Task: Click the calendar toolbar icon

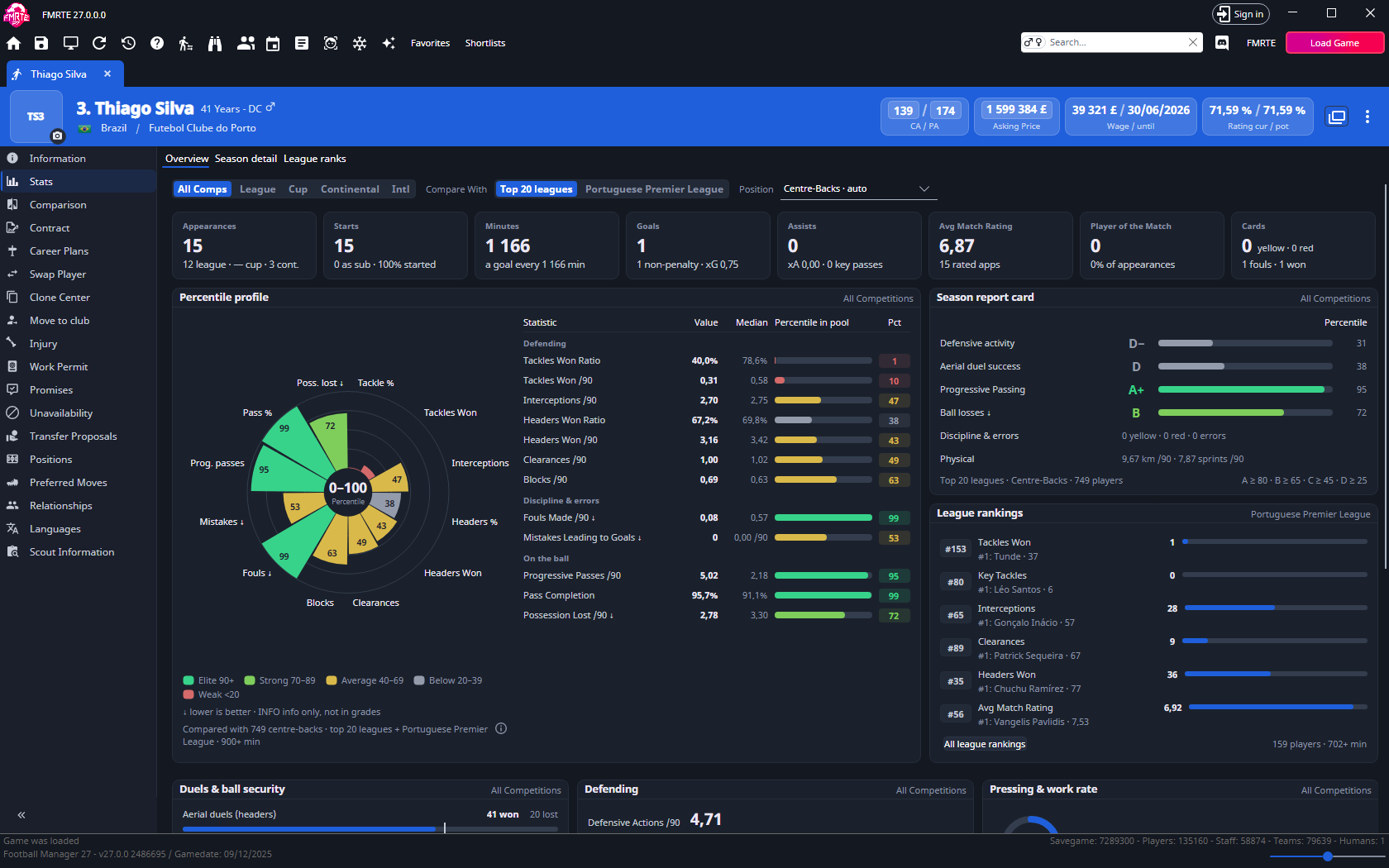Action: [273, 43]
